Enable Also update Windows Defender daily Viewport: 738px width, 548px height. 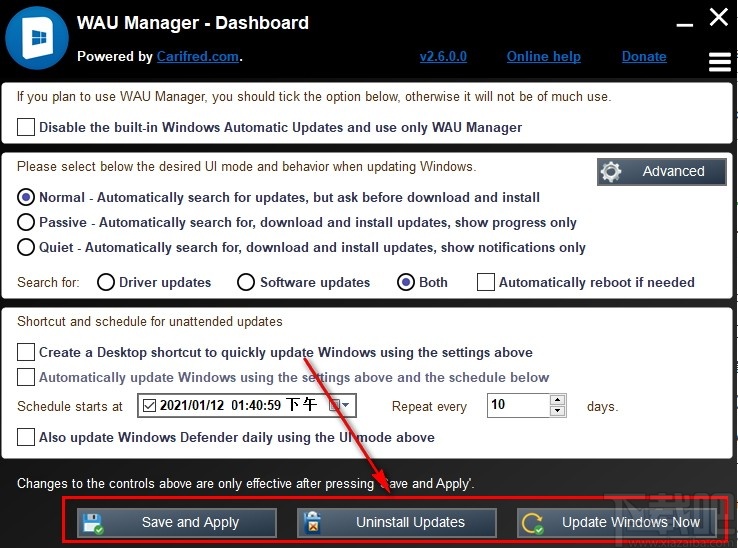click(26, 437)
